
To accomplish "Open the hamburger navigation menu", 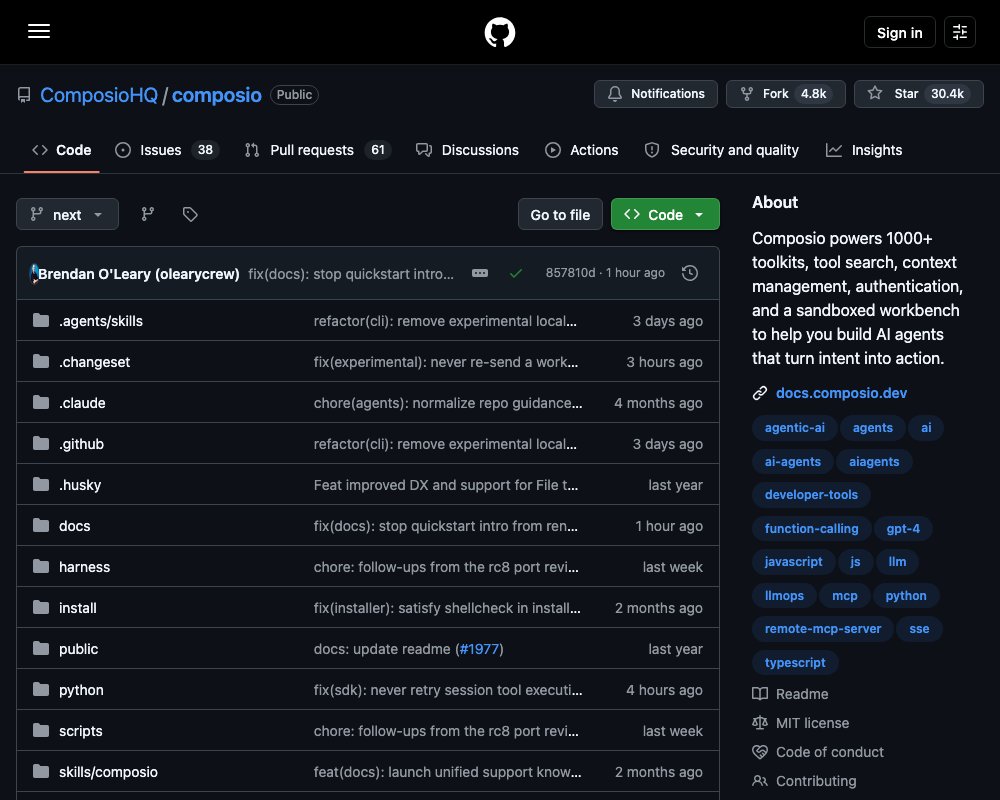I will [x=39, y=31].
